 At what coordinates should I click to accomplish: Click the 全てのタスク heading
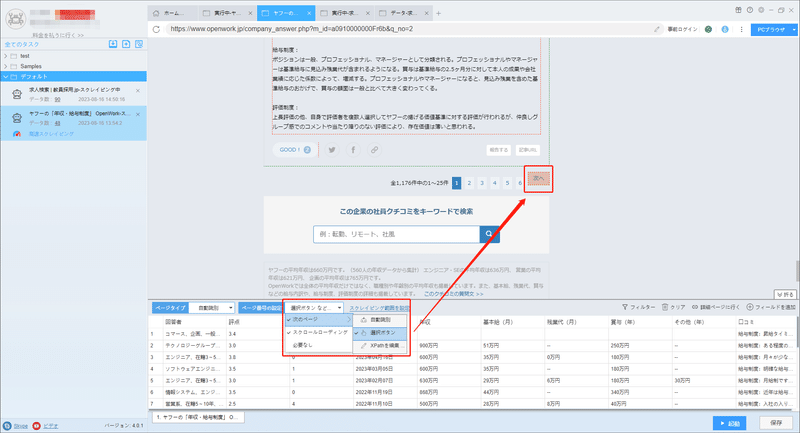point(21,44)
